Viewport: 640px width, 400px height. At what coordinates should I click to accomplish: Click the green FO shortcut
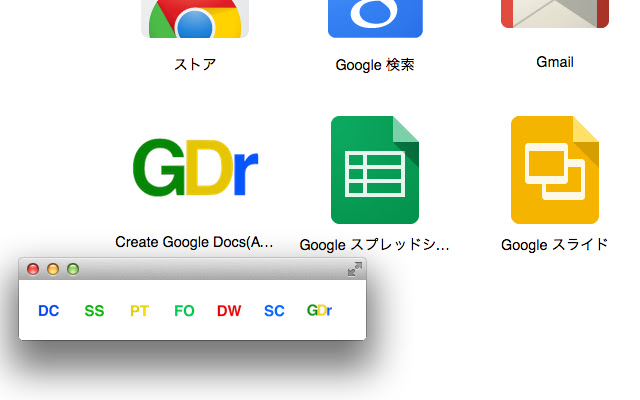(x=184, y=311)
